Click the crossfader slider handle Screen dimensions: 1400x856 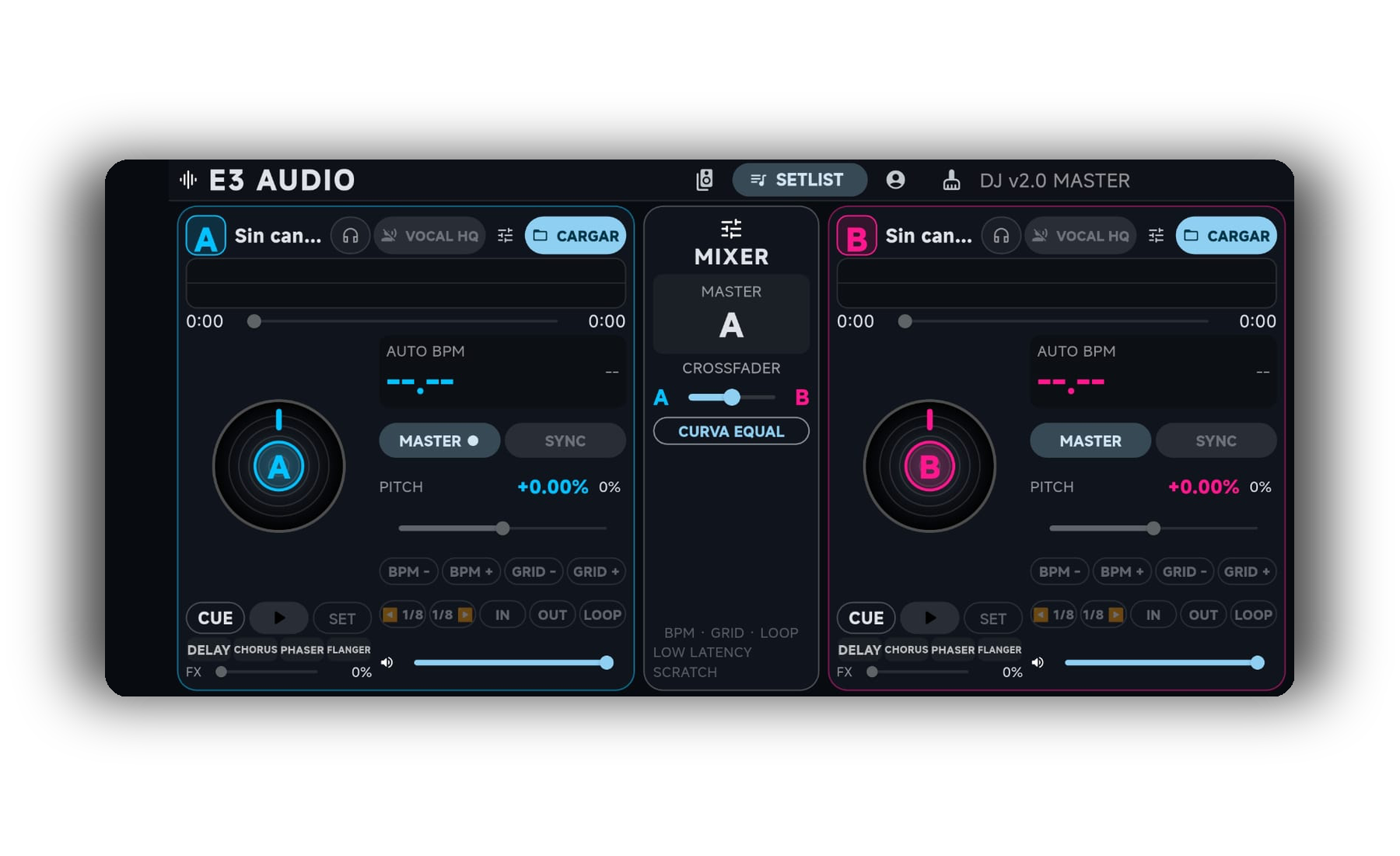point(732,398)
